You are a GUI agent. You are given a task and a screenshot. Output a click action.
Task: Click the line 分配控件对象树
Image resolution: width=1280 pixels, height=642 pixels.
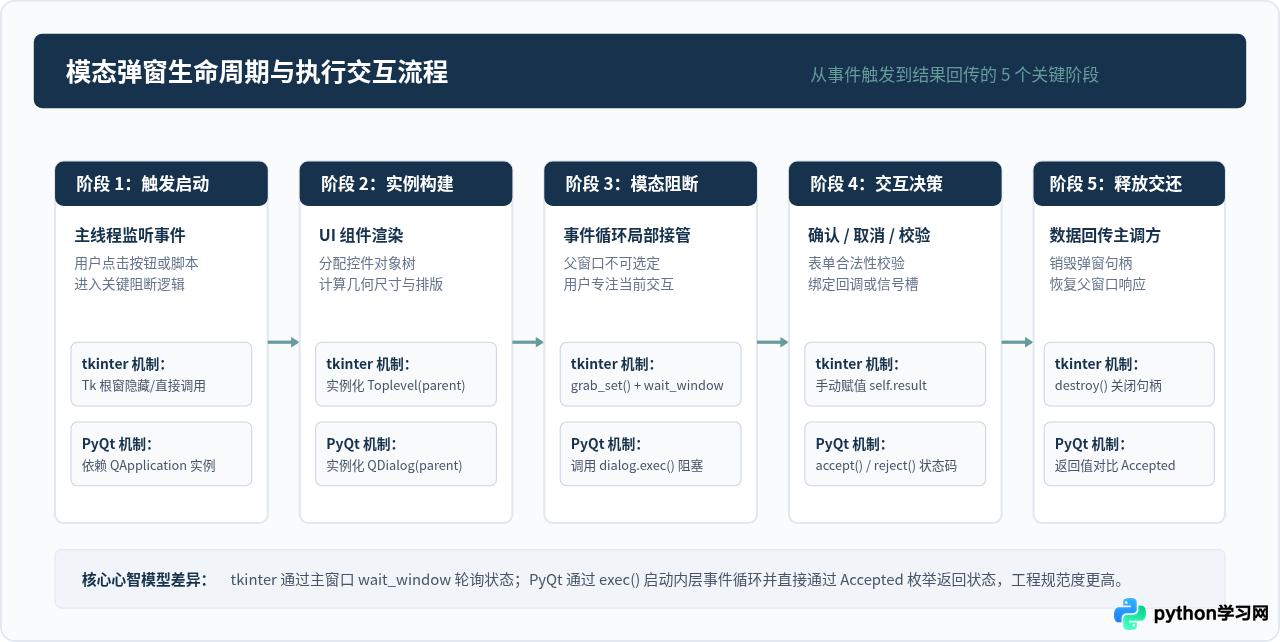coord(367,264)
